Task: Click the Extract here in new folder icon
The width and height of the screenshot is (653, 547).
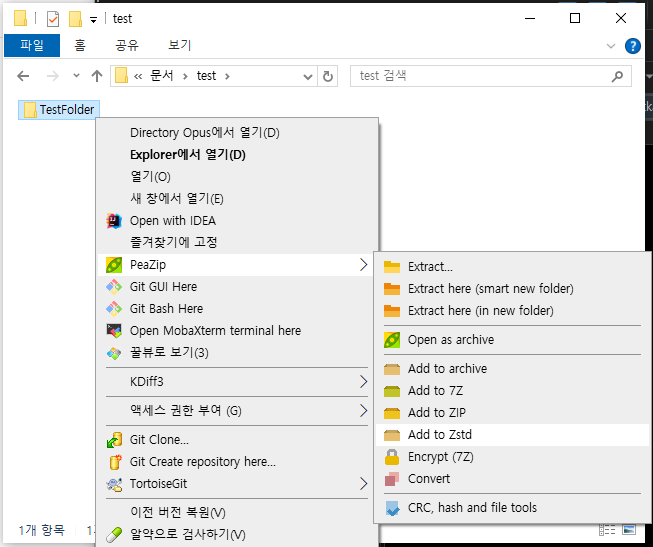Action: (392, 311)
